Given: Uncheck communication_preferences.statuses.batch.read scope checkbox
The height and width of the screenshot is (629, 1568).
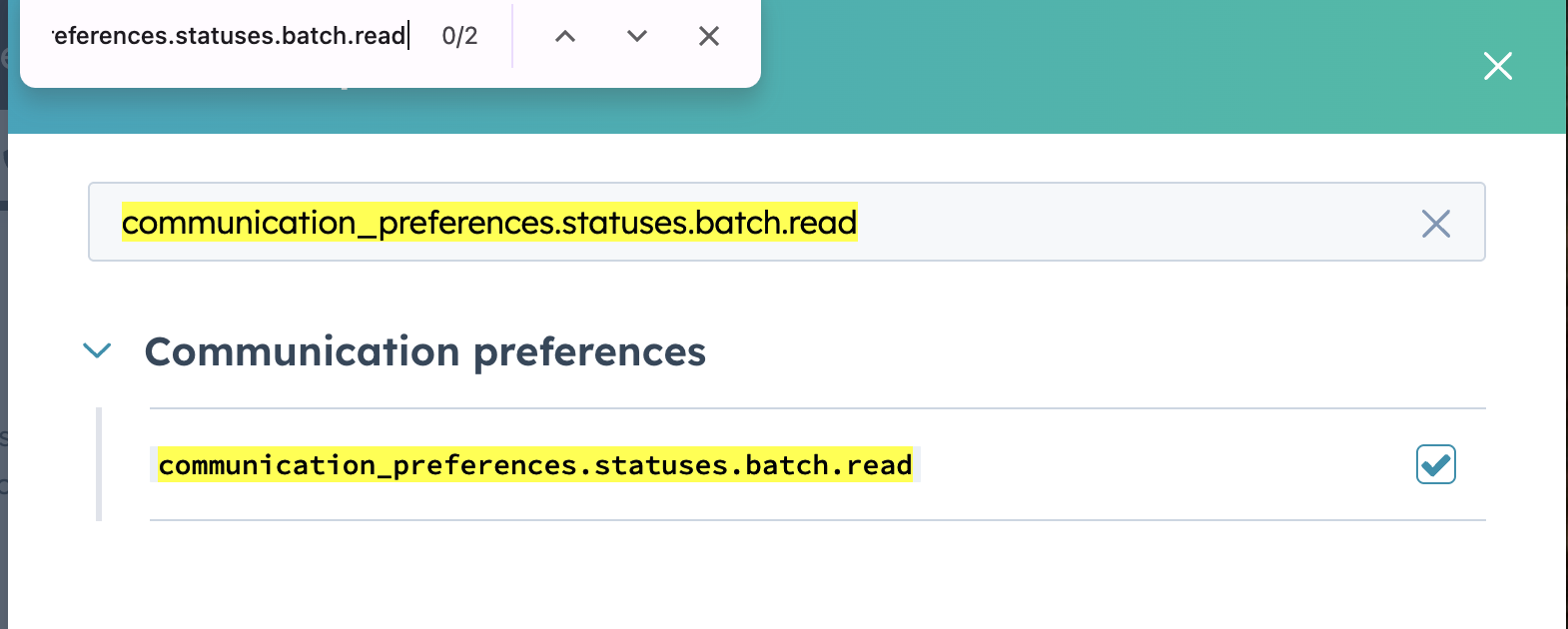Looking at the screenshot, I should pos(1435,464).
